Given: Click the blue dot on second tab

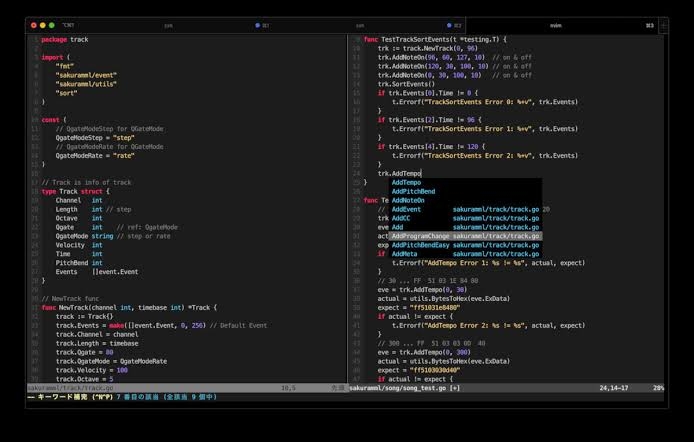Looking at the screenshot, I should 258,25.
